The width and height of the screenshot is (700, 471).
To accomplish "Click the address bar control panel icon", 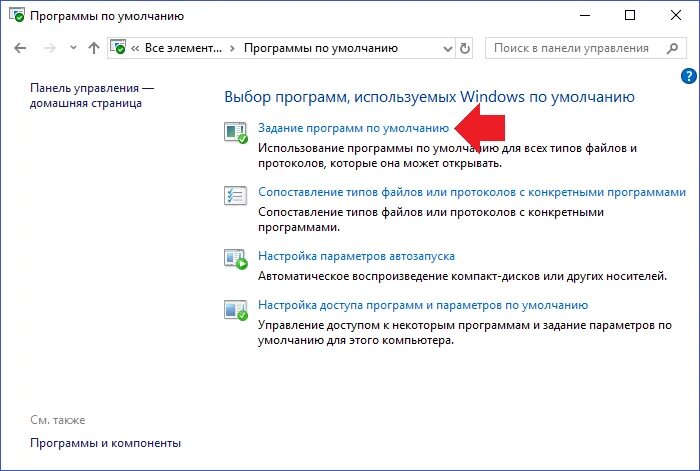I will click(118, 47).
